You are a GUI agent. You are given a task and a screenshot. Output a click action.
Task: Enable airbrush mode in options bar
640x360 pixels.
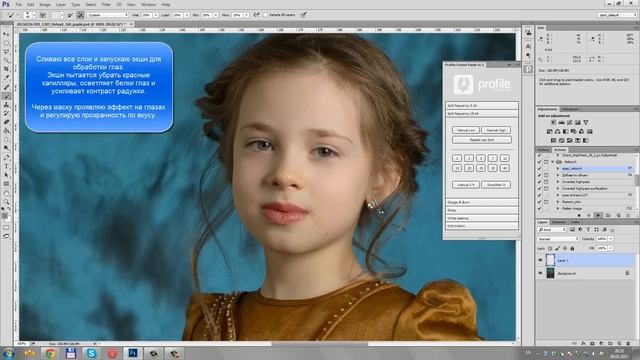click(256, 15)
